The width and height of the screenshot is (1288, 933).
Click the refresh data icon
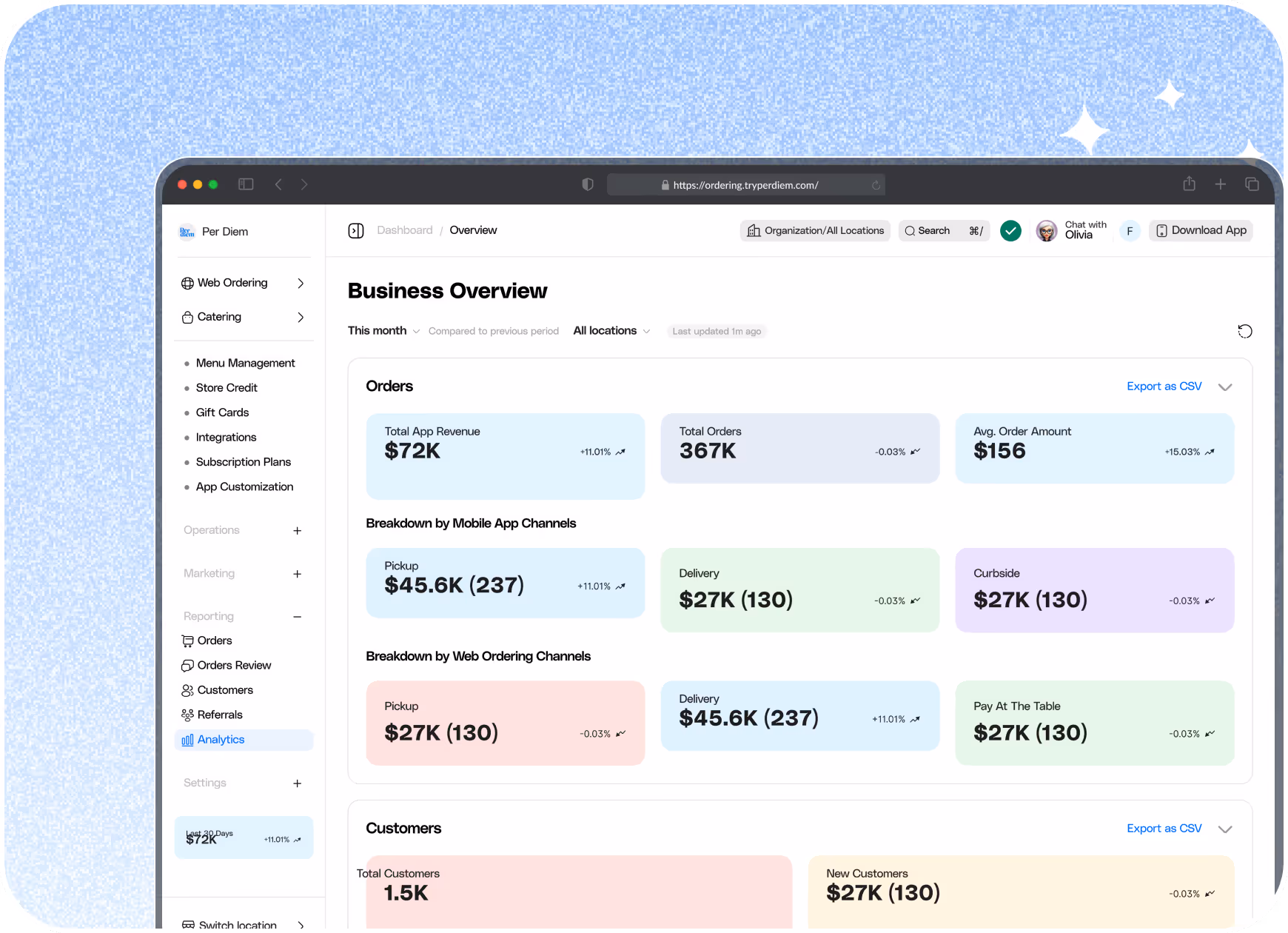pyautogui.click(x=1245, y=331)
